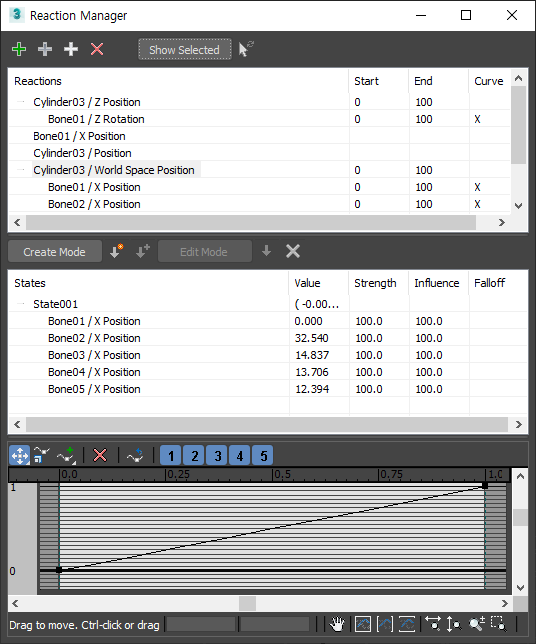
Task: Click the Reset Curve icon
Action: (135, 455)
